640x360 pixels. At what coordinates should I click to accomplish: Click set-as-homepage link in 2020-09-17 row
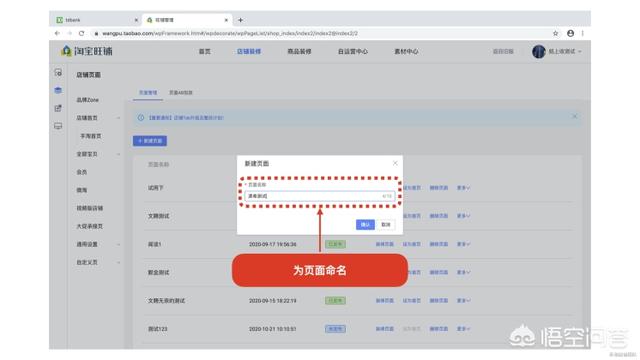tap(411, 244)
